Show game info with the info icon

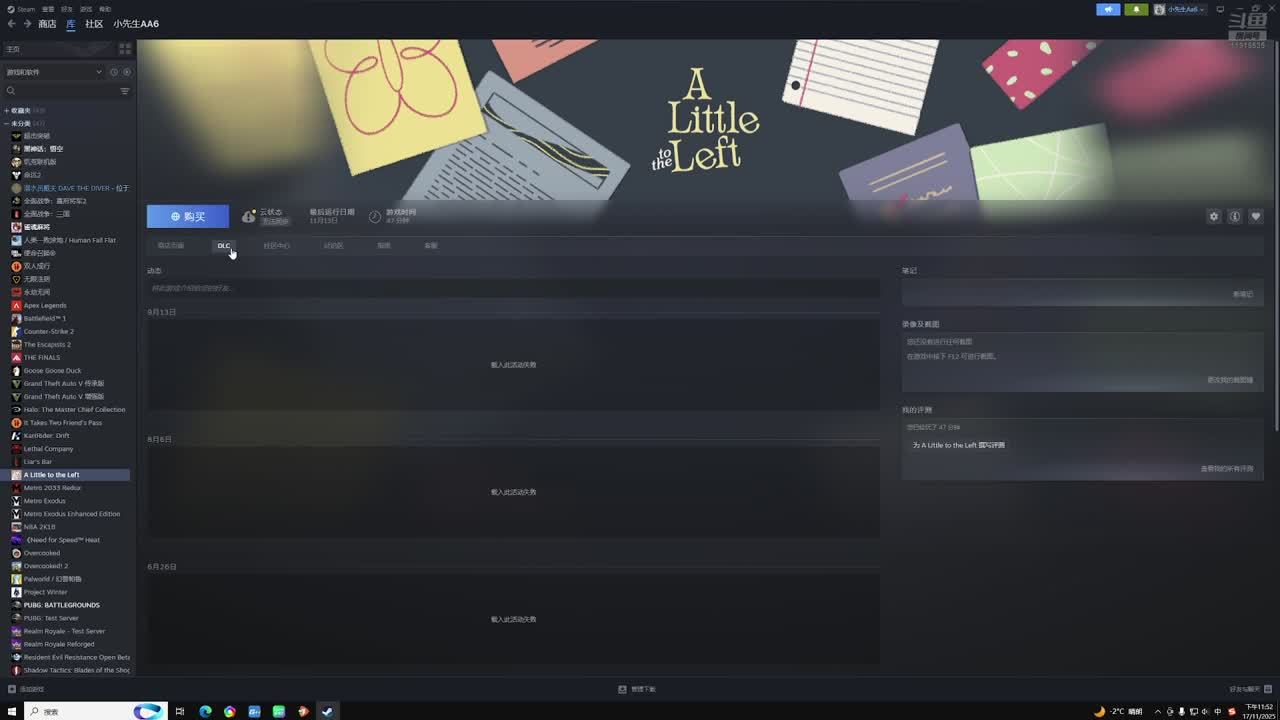1235,216
